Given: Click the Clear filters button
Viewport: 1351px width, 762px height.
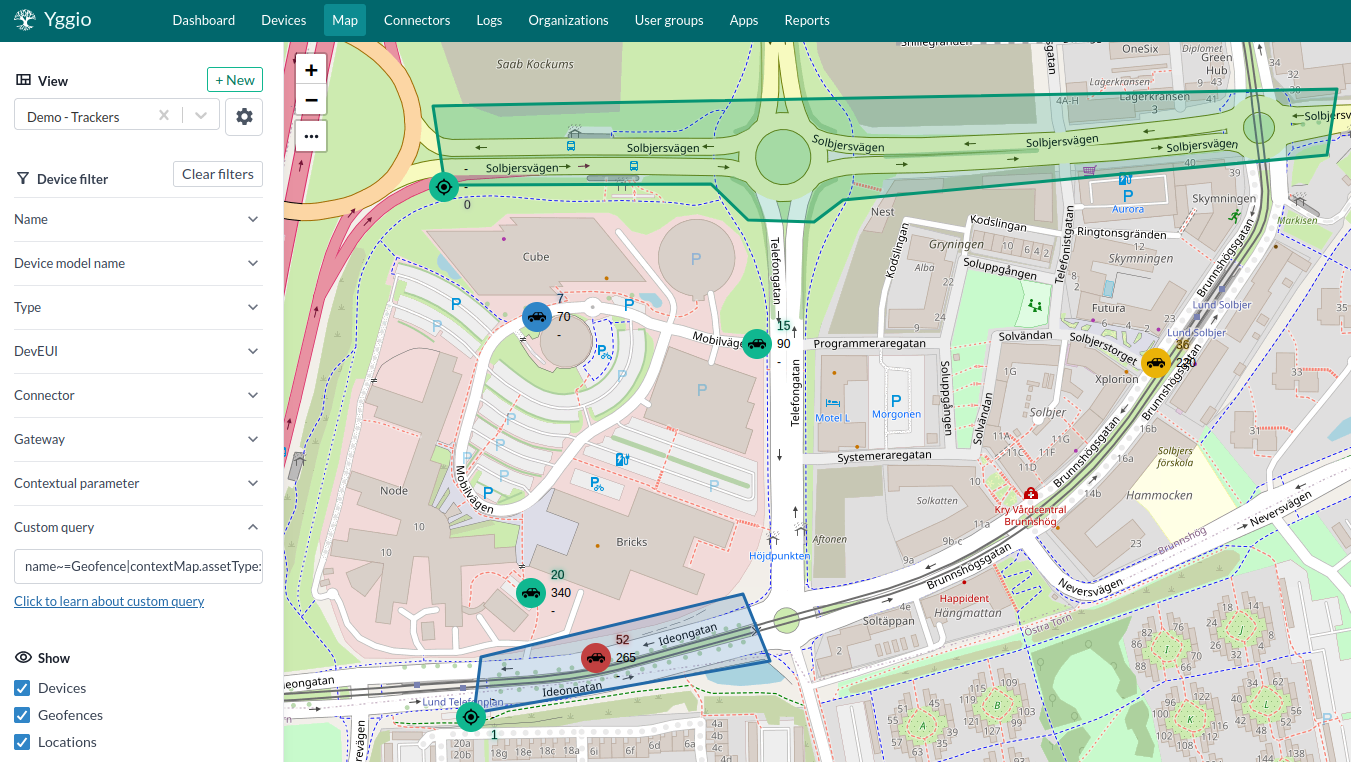Looking at the screenshot, I should coord(217,173).
